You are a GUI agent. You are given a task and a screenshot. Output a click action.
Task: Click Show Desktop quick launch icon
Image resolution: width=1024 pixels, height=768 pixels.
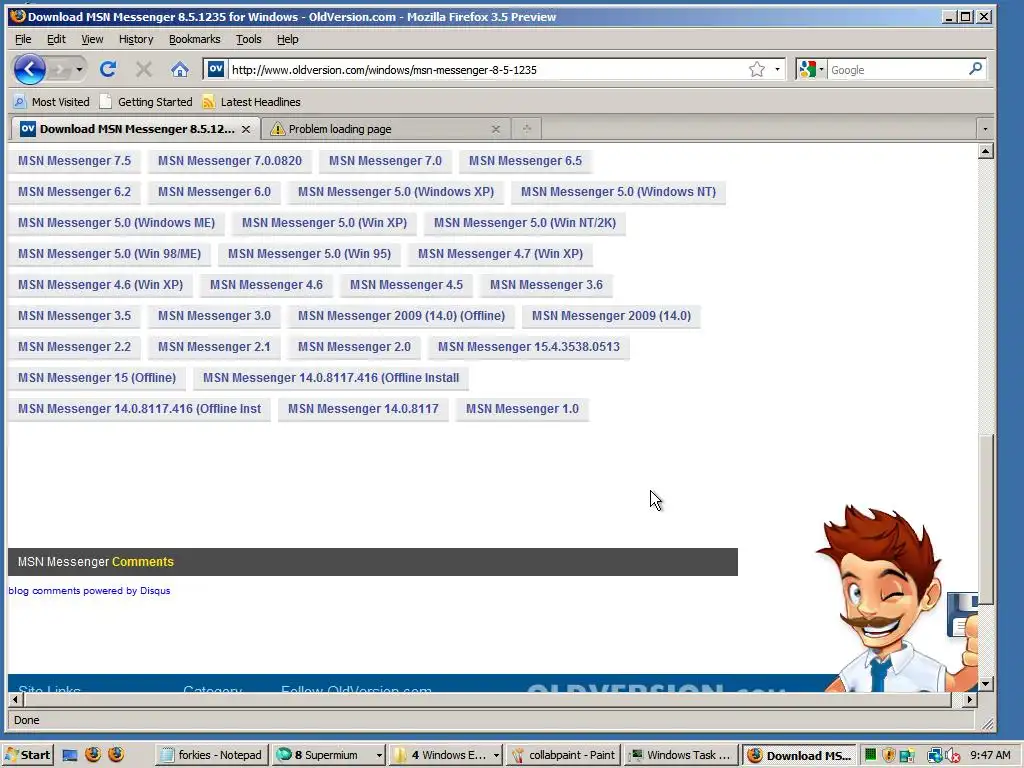point(70,756)
